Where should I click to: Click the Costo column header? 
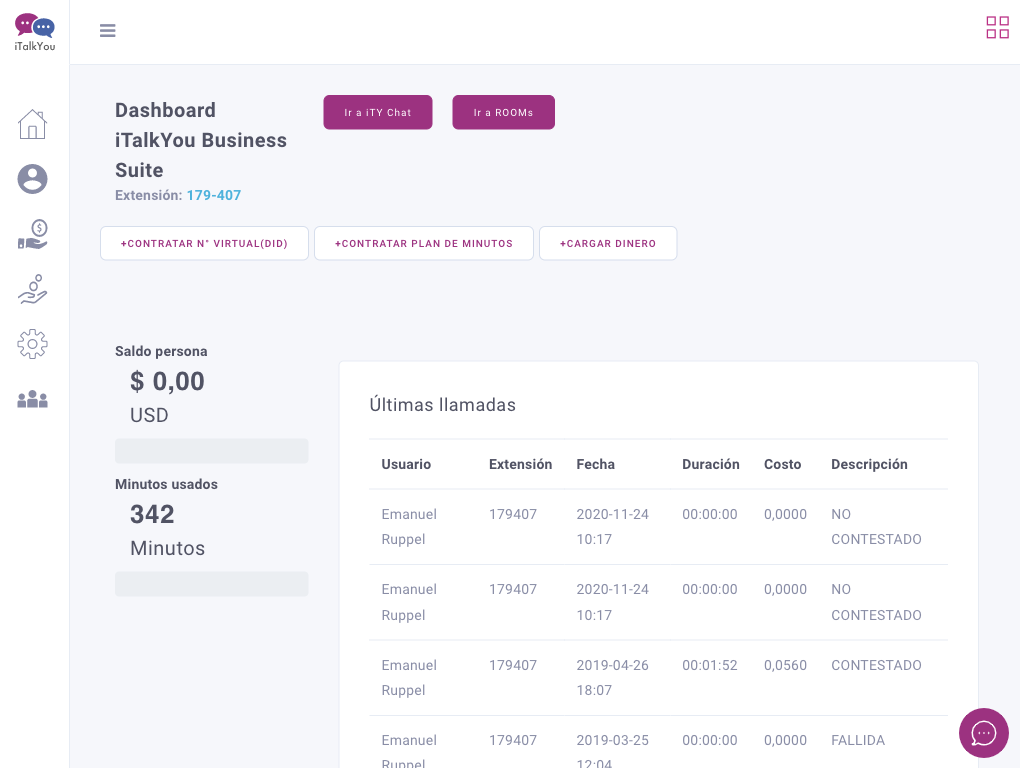point(783,464)
